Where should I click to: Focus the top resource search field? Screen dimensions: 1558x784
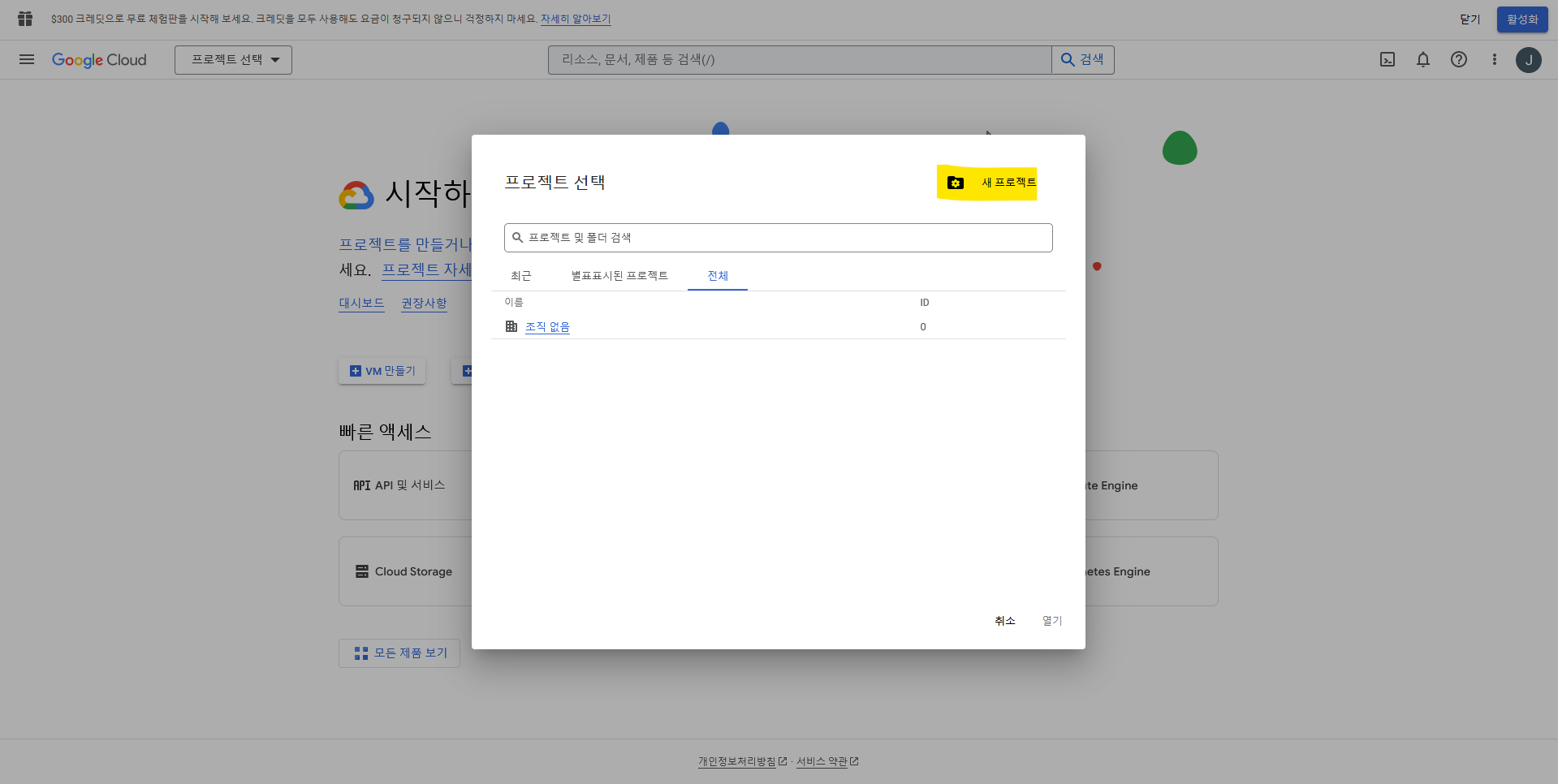click(x=800, y=60)
